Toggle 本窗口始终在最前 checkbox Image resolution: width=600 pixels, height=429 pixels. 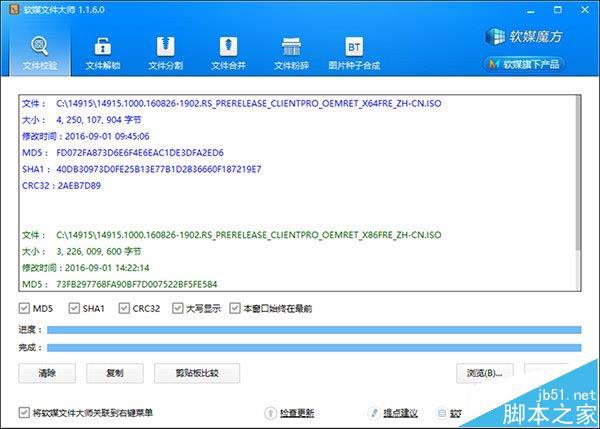point(235,308)
